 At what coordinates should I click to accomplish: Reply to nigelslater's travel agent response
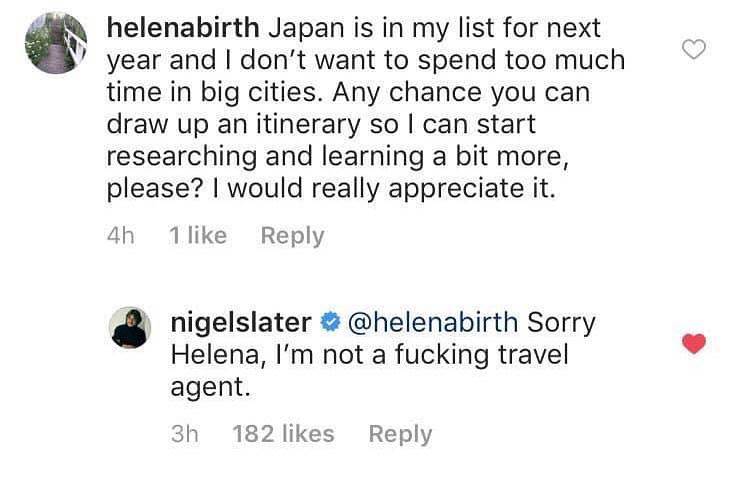tap(400, 434)
